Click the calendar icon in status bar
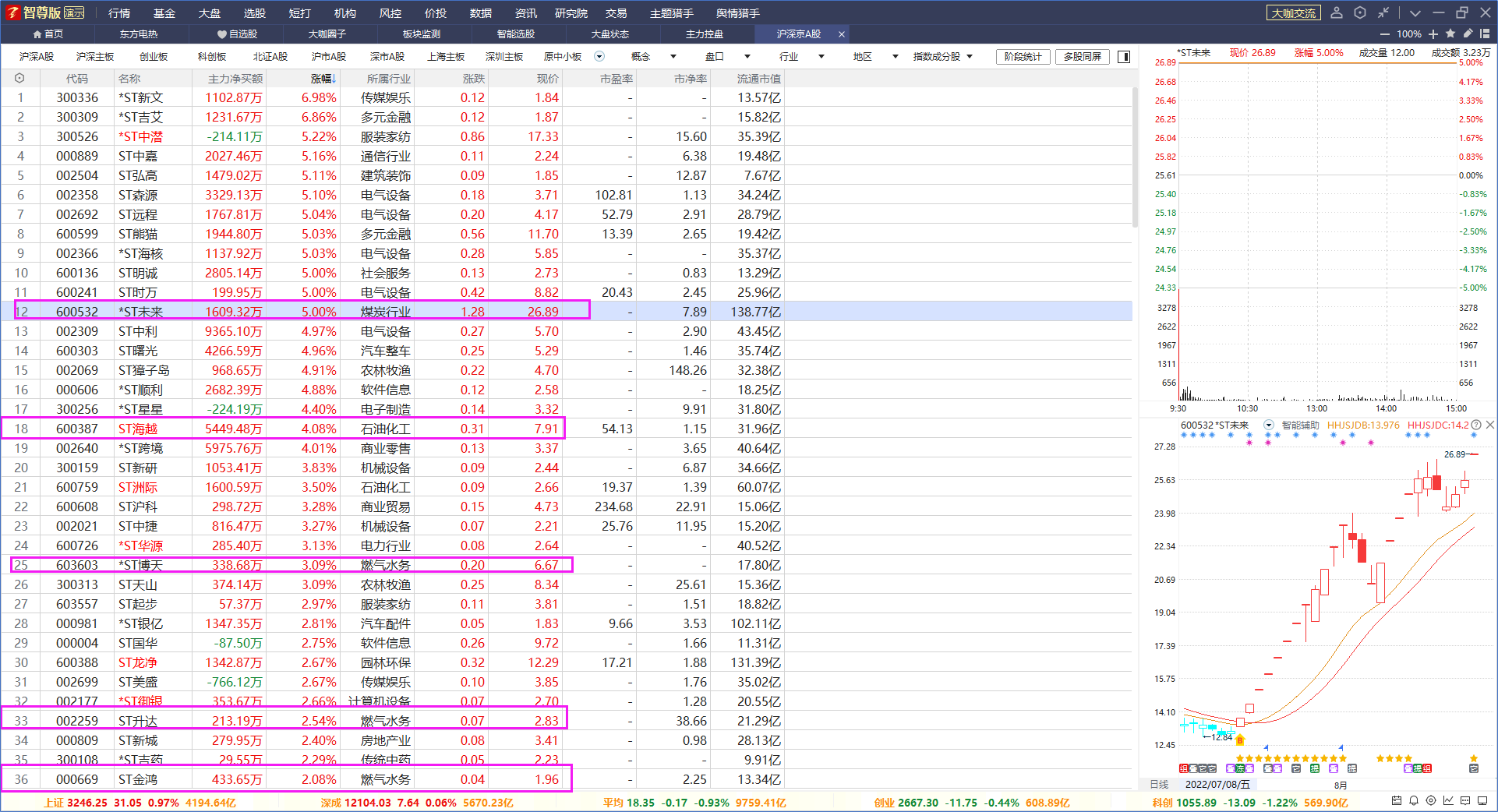The width and height of the screenshot is (1498, 812). [x=1397, y=801]
